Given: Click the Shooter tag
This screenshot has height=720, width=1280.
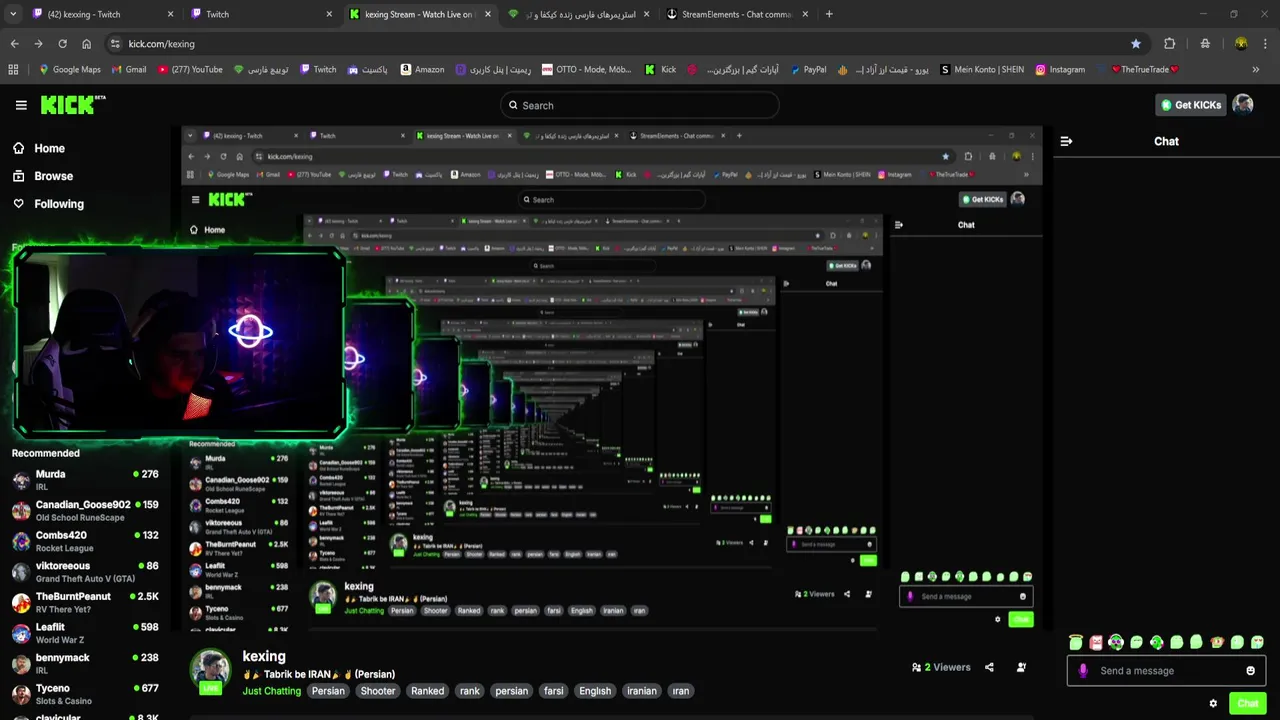Looking at the screenshot, I should (378, 691).
